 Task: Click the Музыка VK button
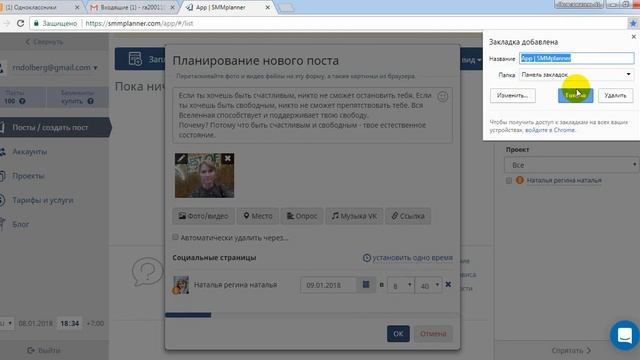pos(354,216)
